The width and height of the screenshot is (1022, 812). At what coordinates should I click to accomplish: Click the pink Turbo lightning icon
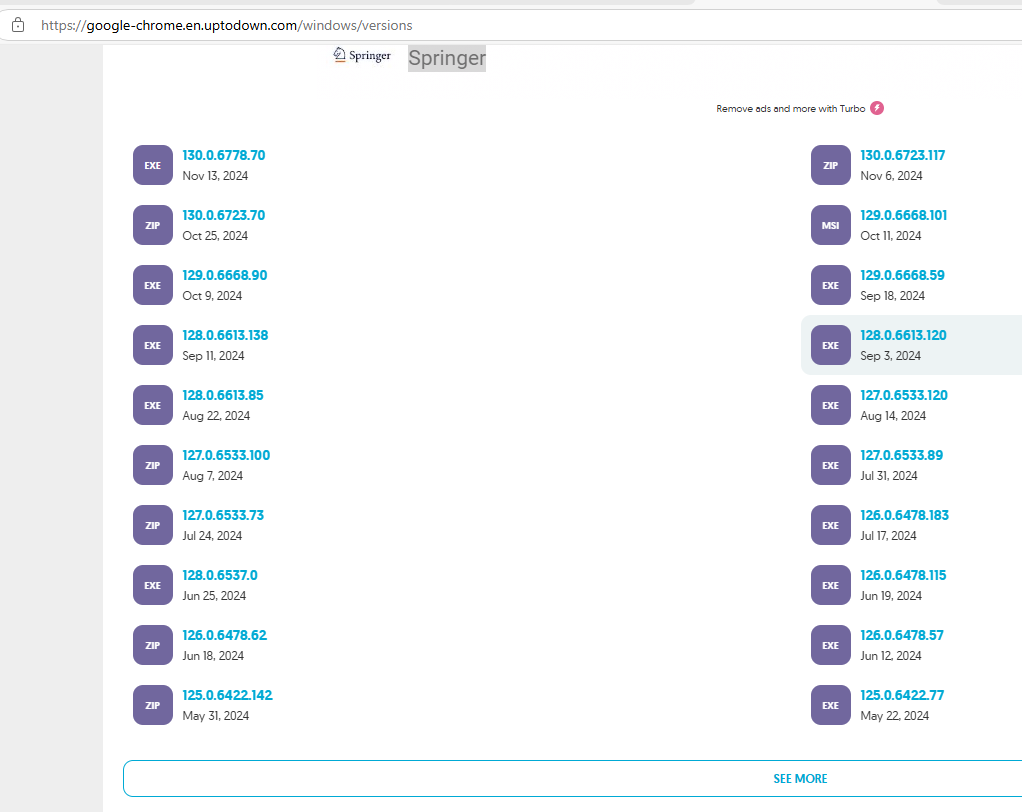[x=877, y=108]
